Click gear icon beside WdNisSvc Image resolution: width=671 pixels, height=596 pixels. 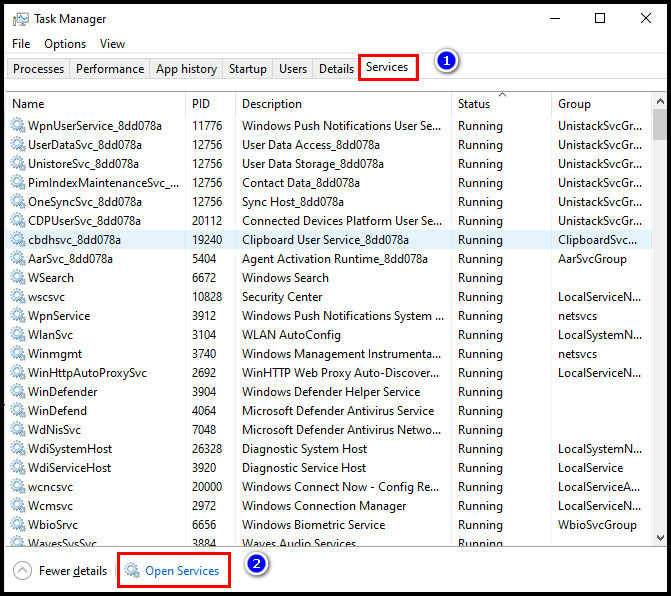[x=18, y=430]
